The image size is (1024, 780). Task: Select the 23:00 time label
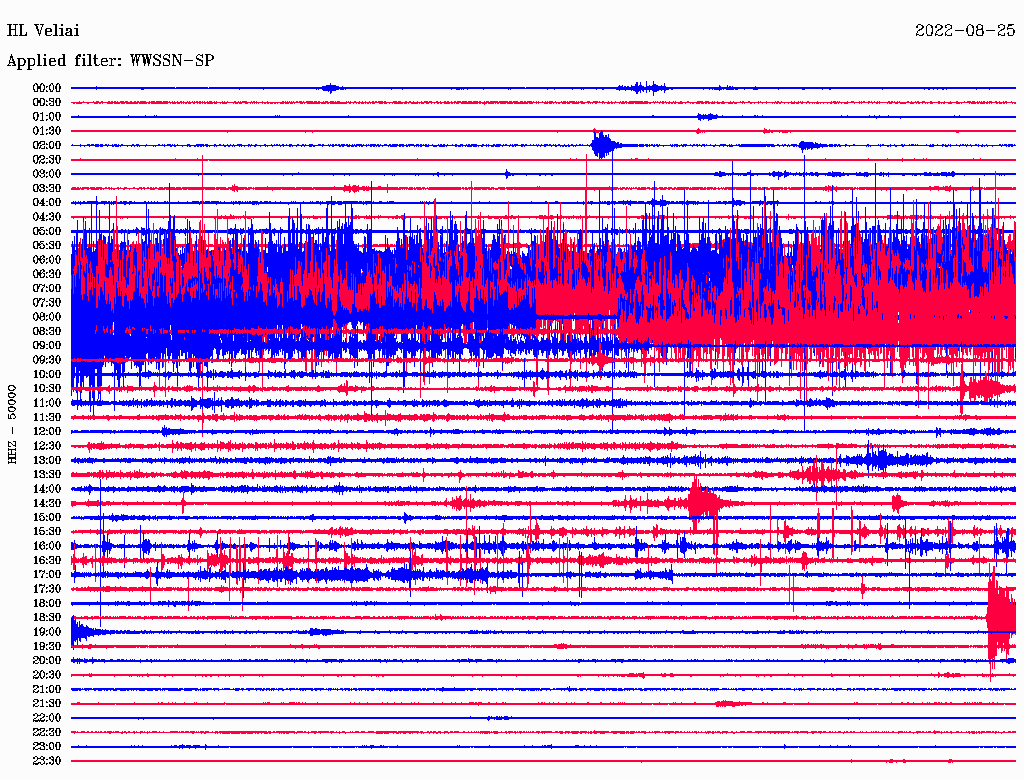47,747
